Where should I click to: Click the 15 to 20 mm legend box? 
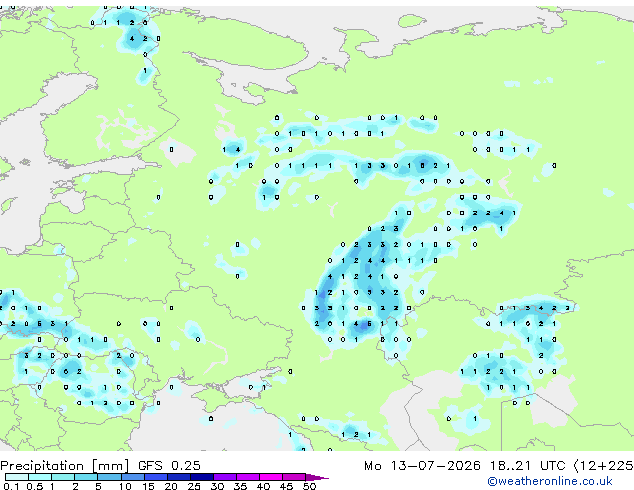coord(156,477)
